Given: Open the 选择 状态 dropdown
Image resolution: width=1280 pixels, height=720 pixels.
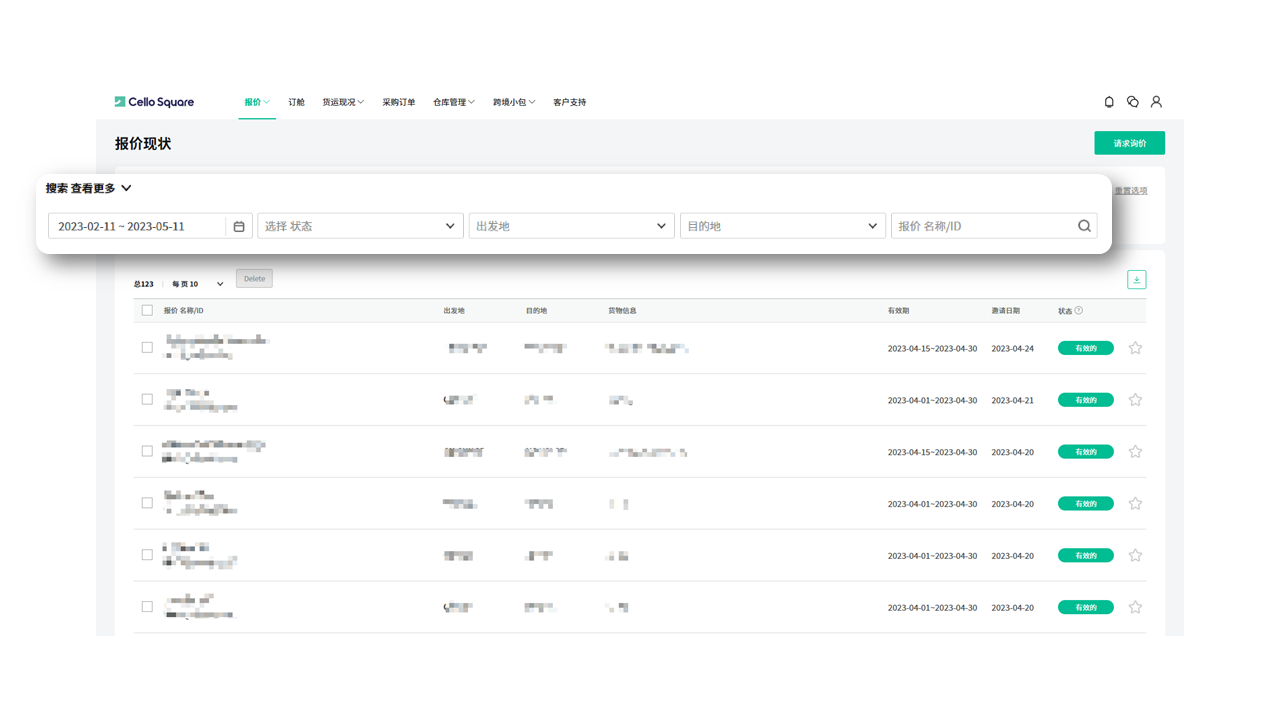Looking at the screenshot, I should (360, 226).
